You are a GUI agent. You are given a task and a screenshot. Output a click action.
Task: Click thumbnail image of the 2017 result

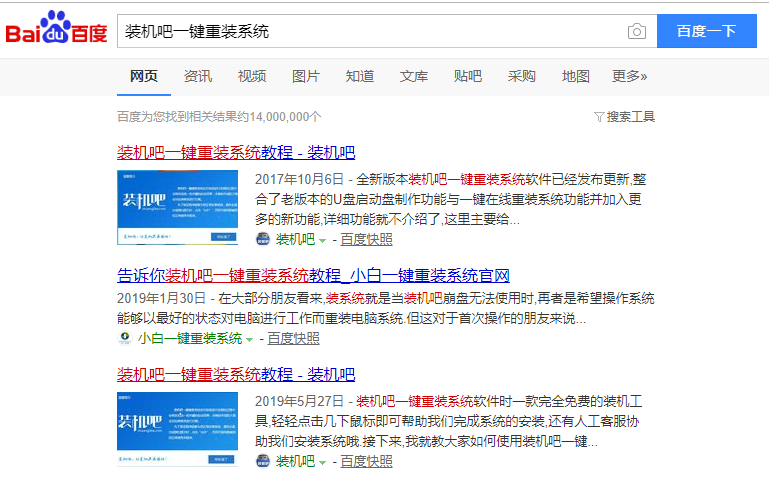(177, 207)
